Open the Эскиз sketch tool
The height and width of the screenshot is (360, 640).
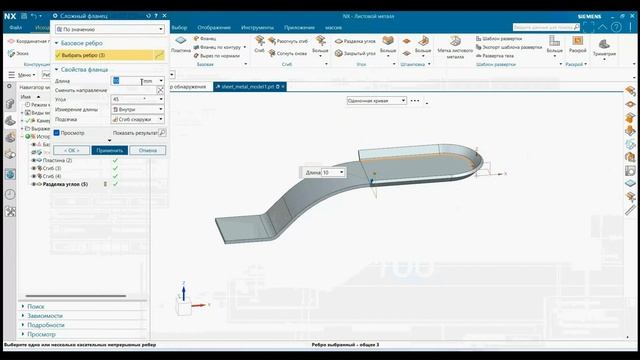(x=18, y=53)
